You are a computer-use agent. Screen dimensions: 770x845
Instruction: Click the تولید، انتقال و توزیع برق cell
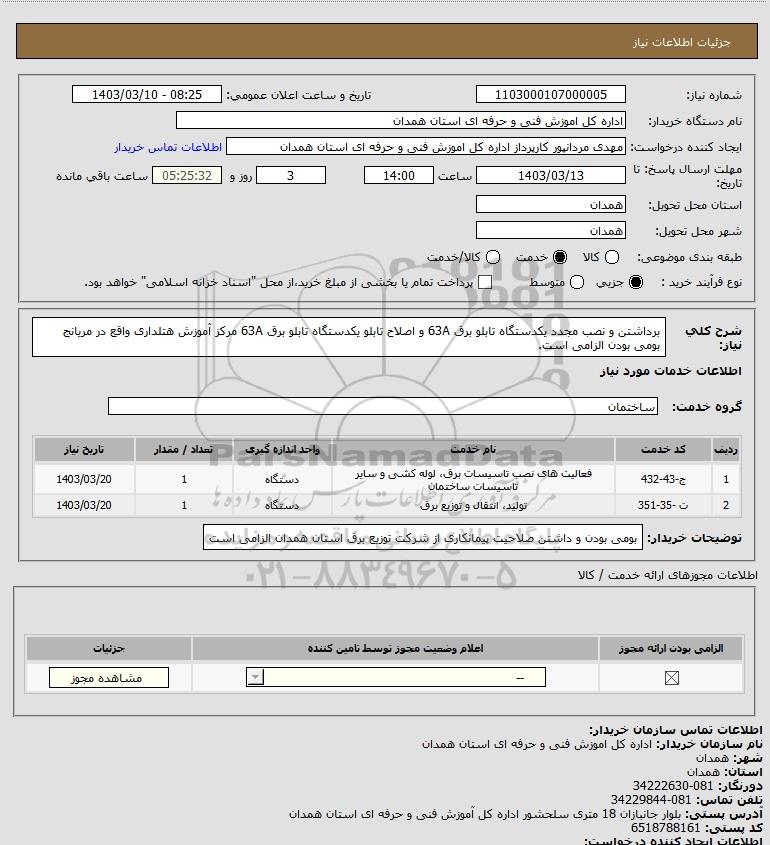pos(473,505)
